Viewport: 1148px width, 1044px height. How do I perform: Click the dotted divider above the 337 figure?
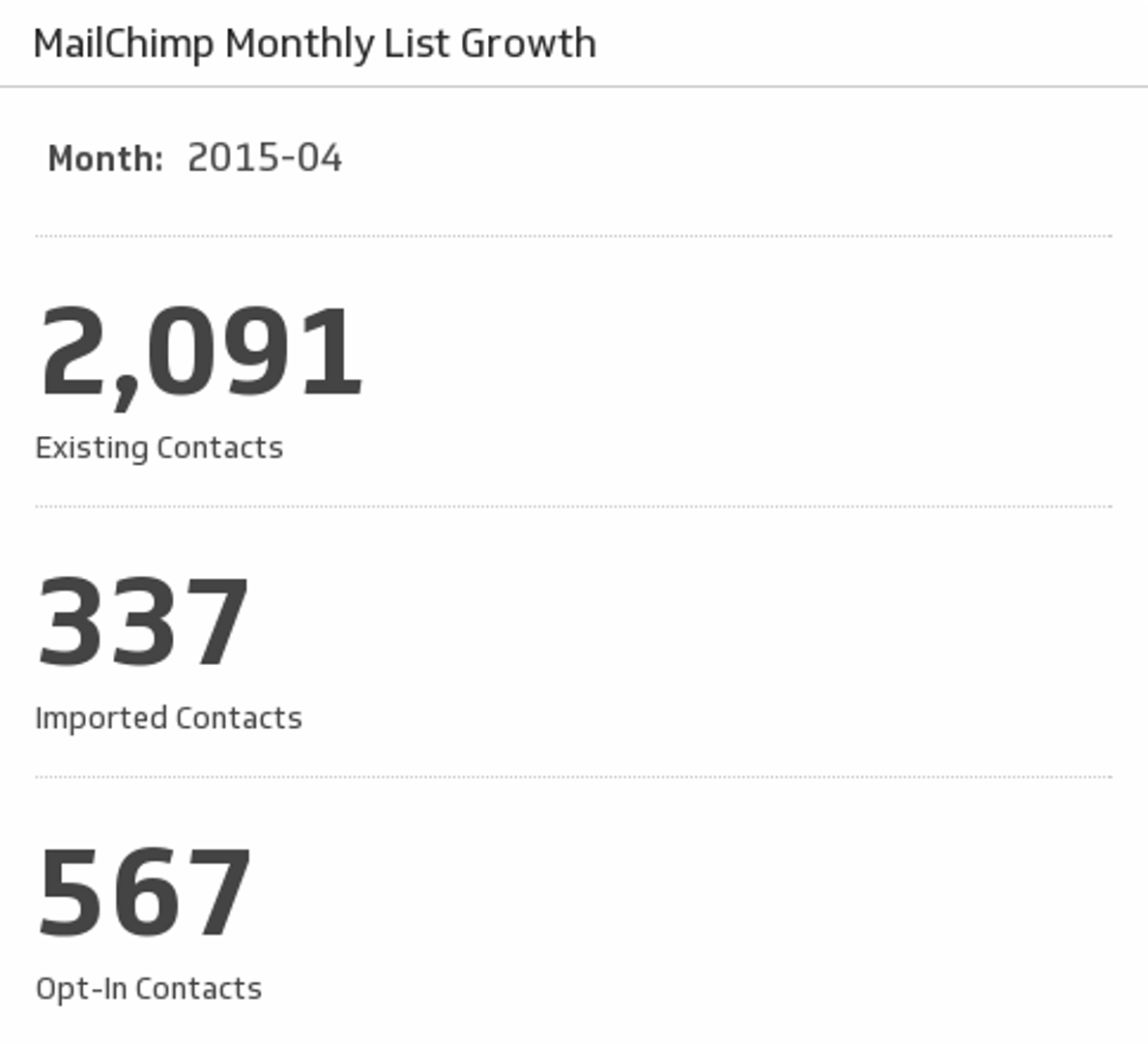click(x=574, y=507)
